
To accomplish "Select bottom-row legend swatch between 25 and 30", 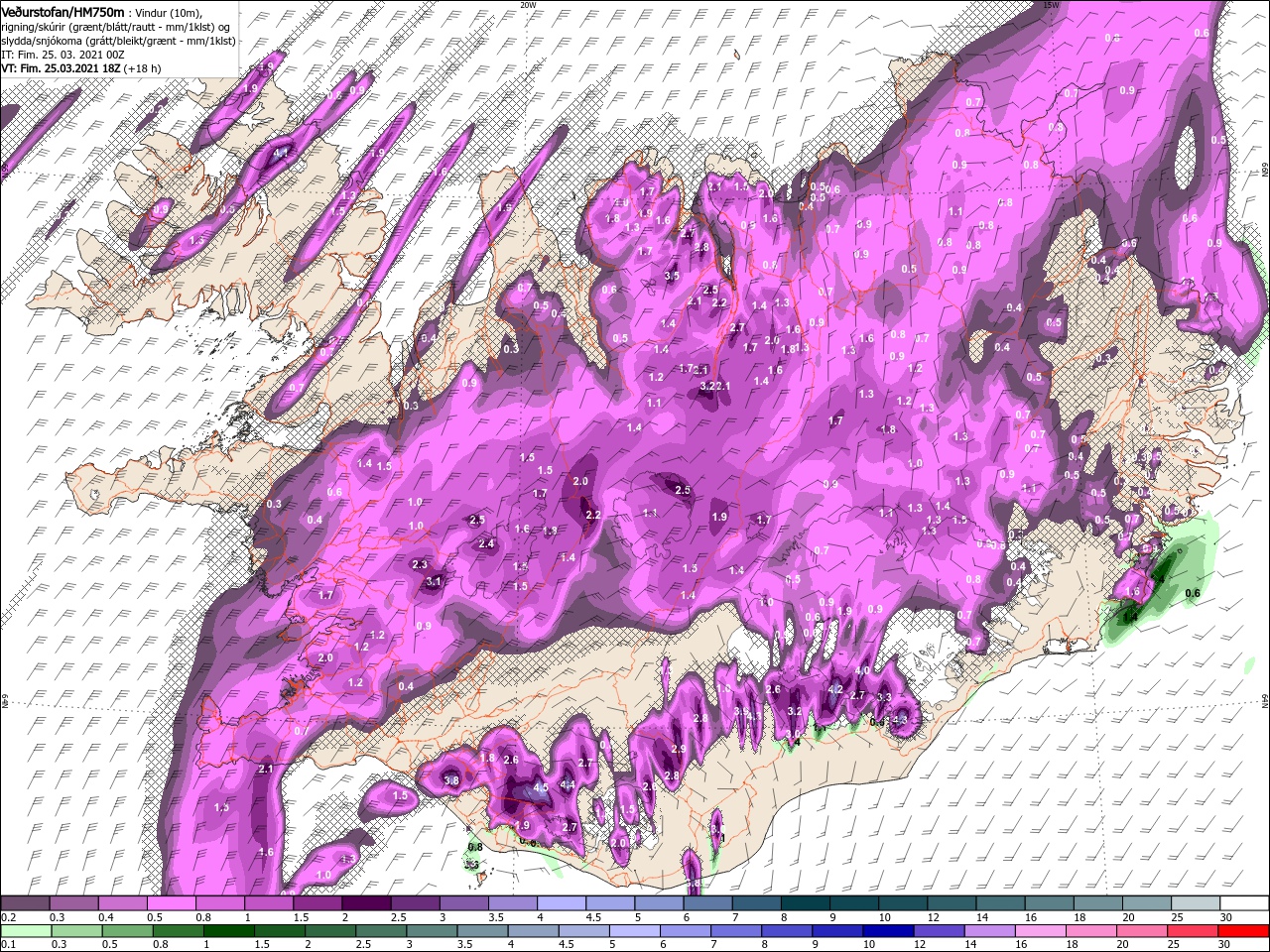I will point(1193,931).
